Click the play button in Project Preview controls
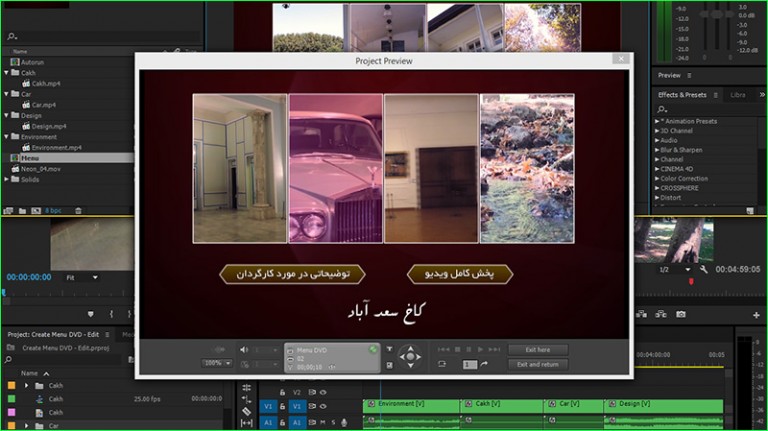768x431 pixels. coord(480,349)
